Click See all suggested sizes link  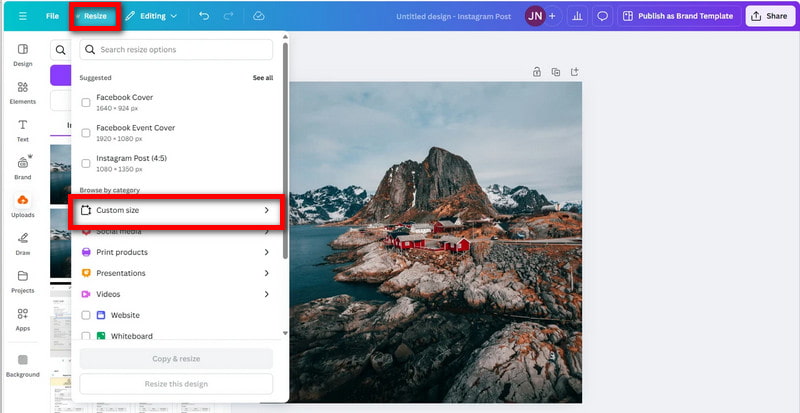click(x=262, y=78)
